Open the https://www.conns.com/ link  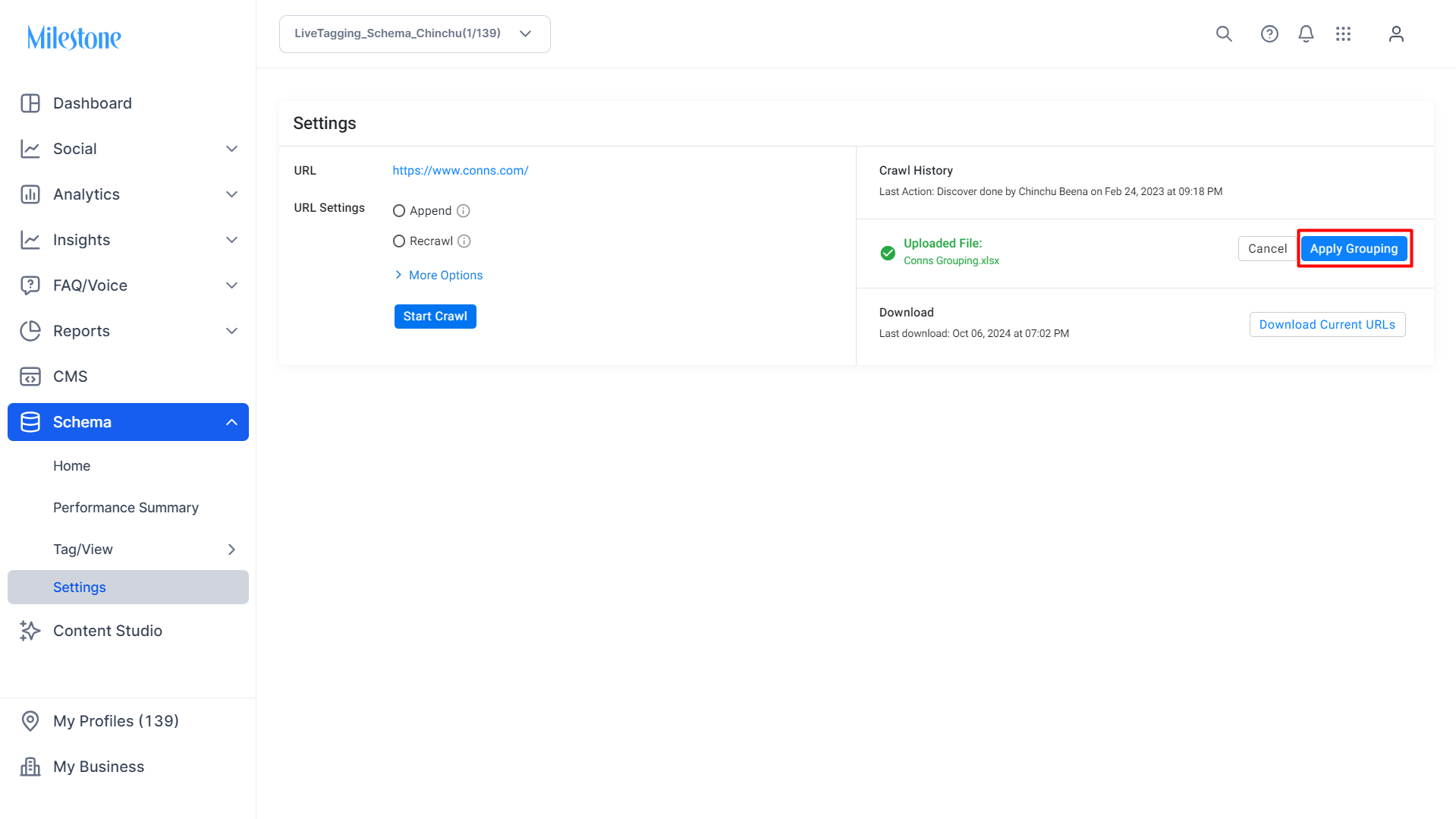click(461, 171)
